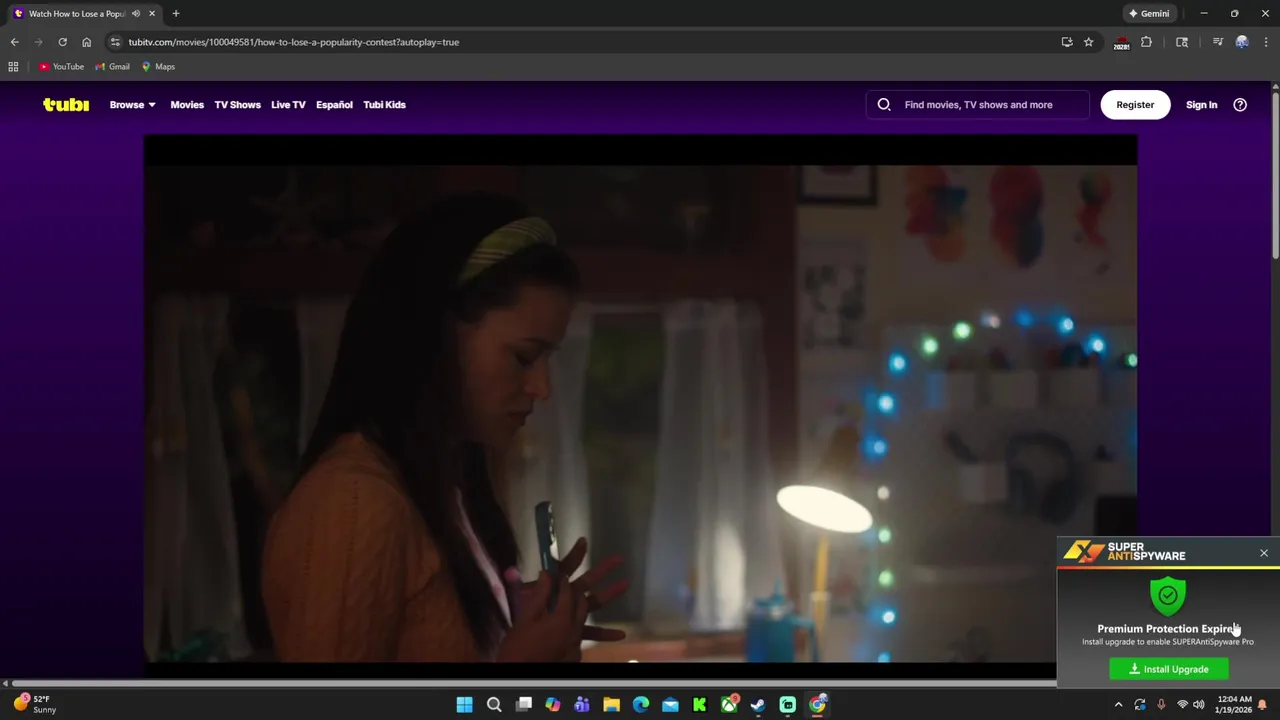Viewport: 1280px width, 720px height.
Task: Open media controls icon in Chrome toolbar
Action: click(x=1218, y=42)
